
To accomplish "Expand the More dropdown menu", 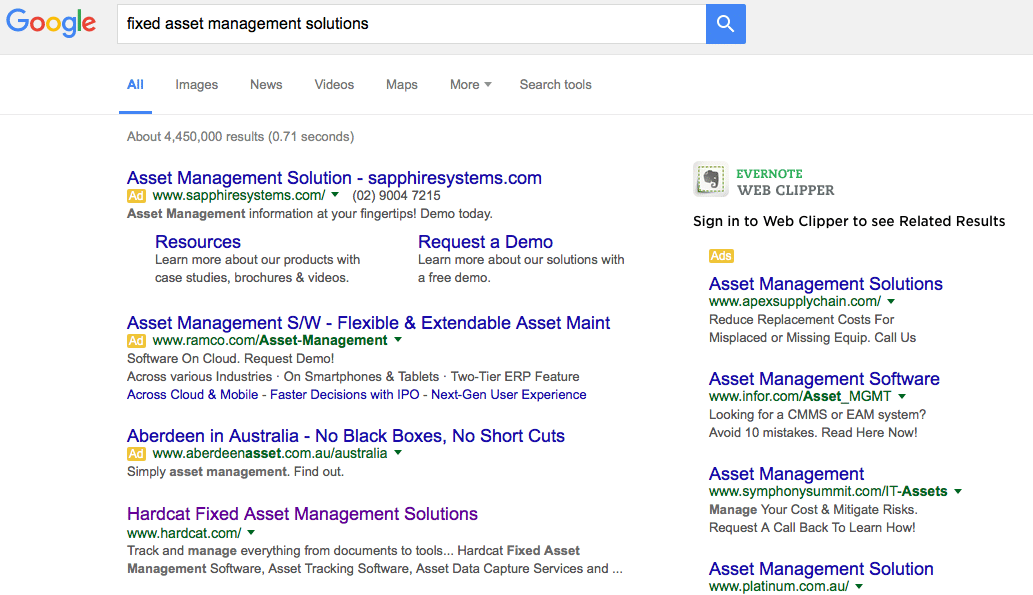I will (470, 84).
